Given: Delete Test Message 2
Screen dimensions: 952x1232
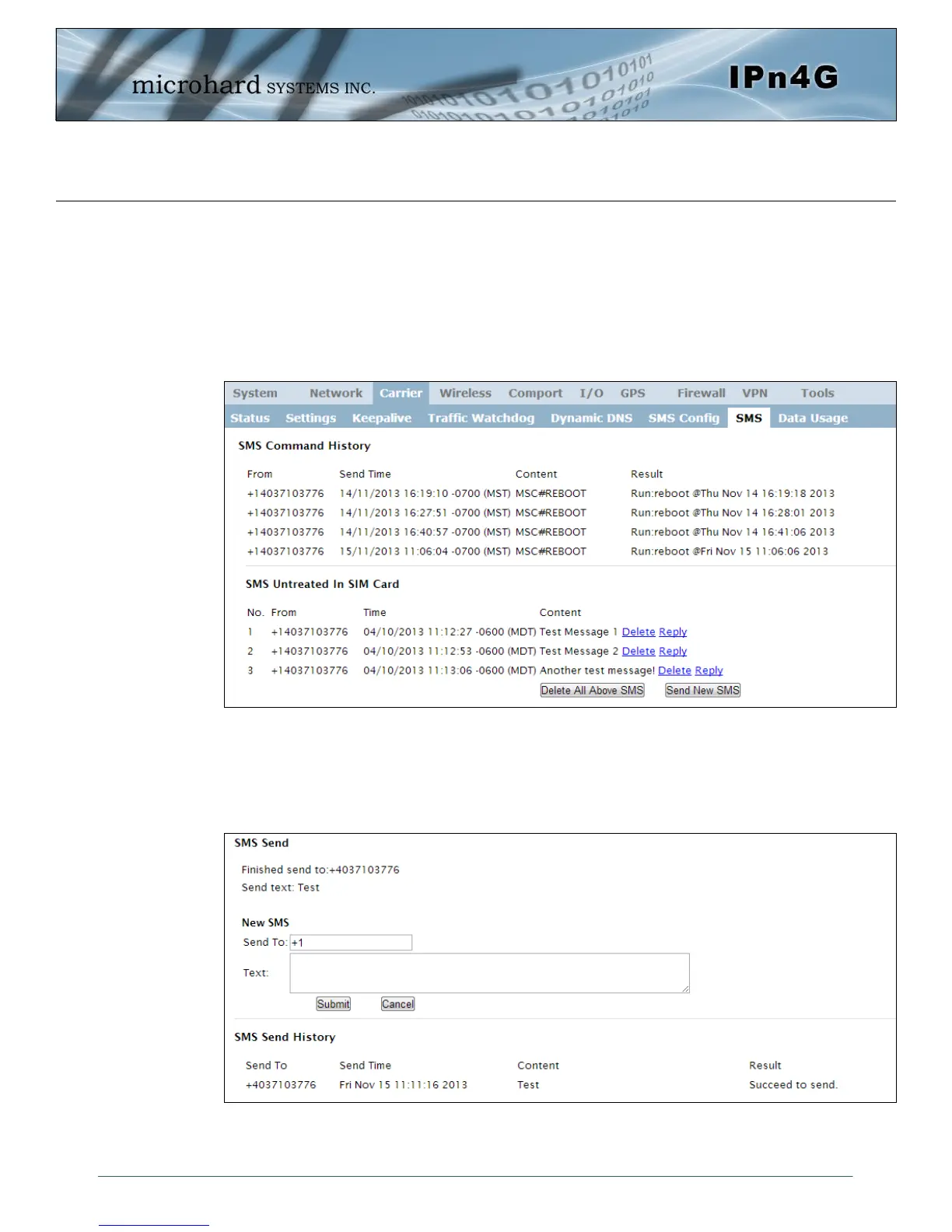Looking at the screenshot, I should [x=639, y=652].
